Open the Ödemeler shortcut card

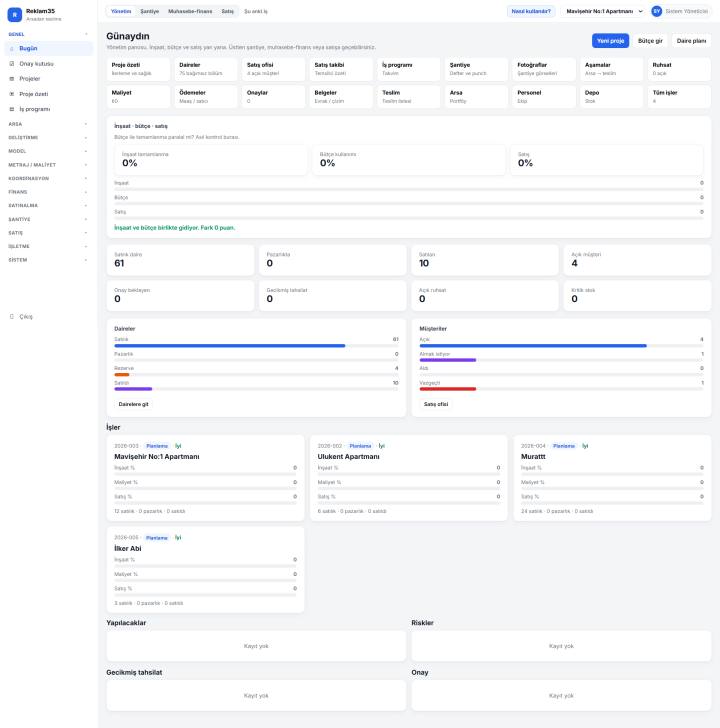coord(206,97)
